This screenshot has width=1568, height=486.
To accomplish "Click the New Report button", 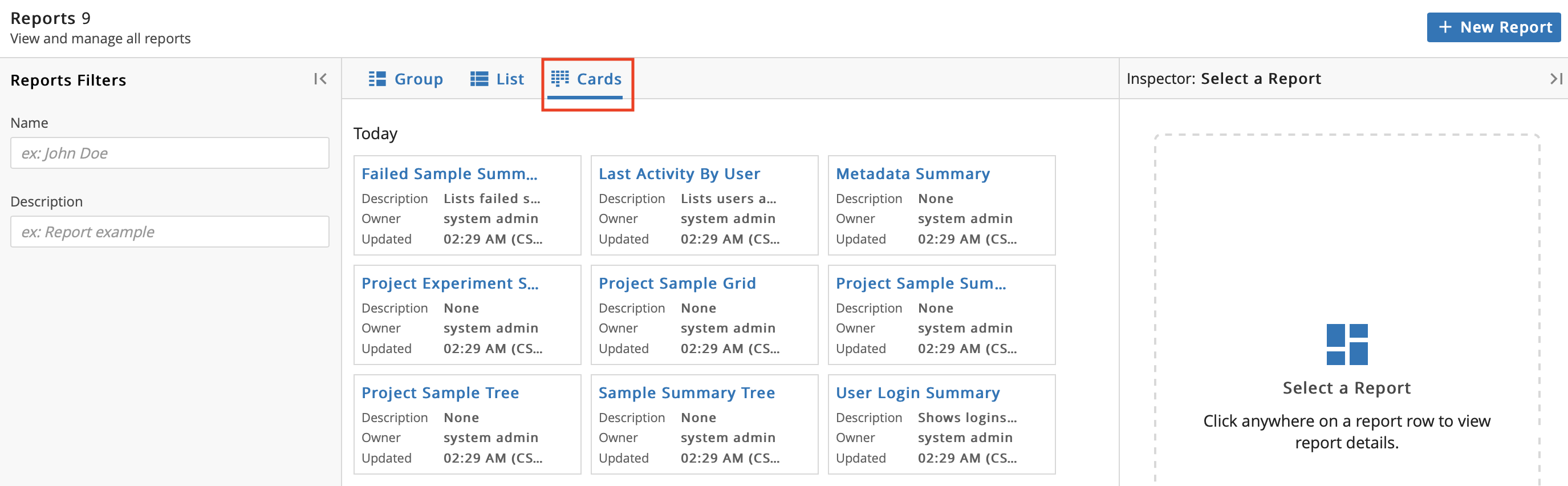I will pyautogui.click(x=1493, y=27).
